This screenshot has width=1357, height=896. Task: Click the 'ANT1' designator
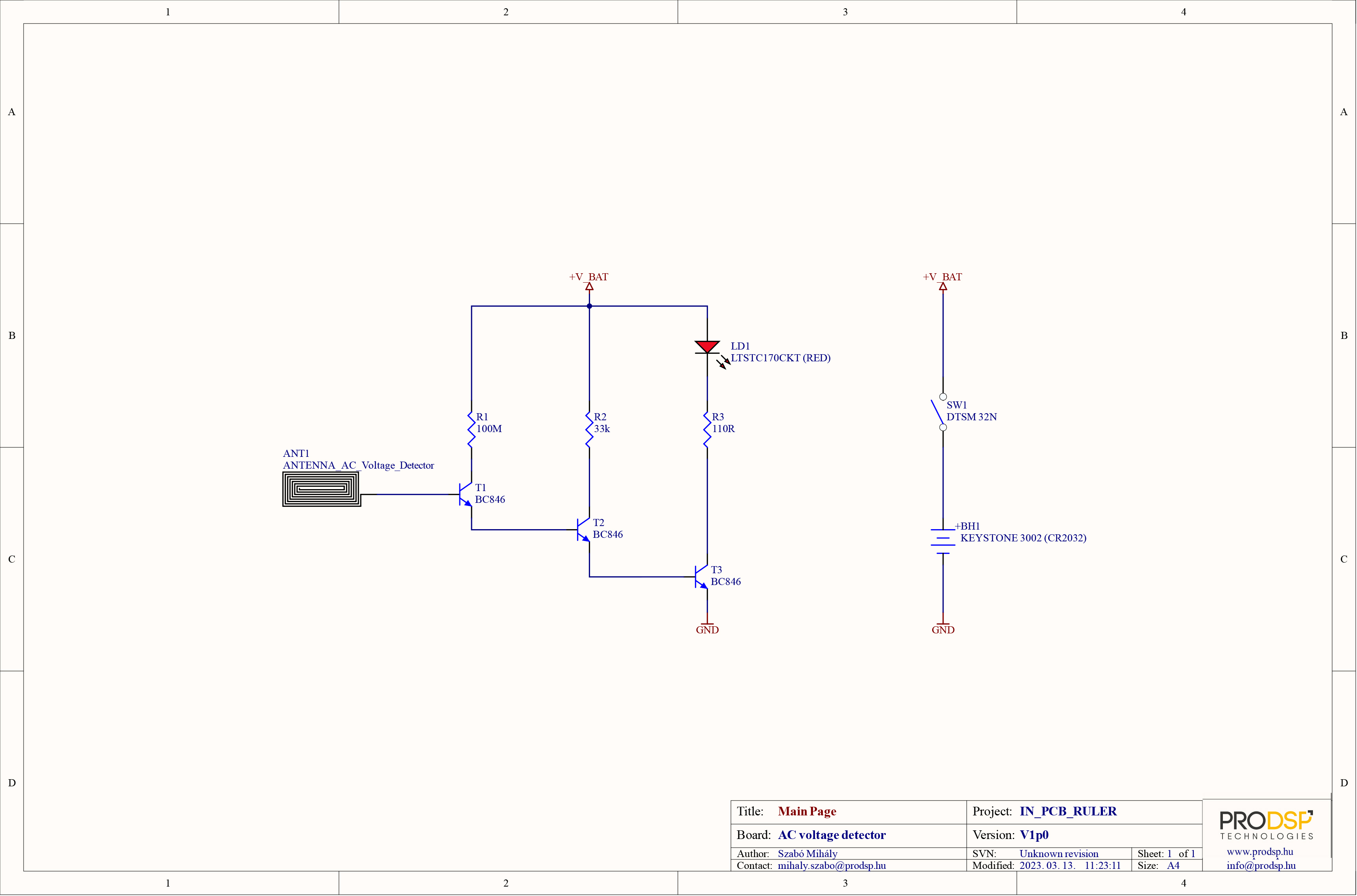(295, 453)
